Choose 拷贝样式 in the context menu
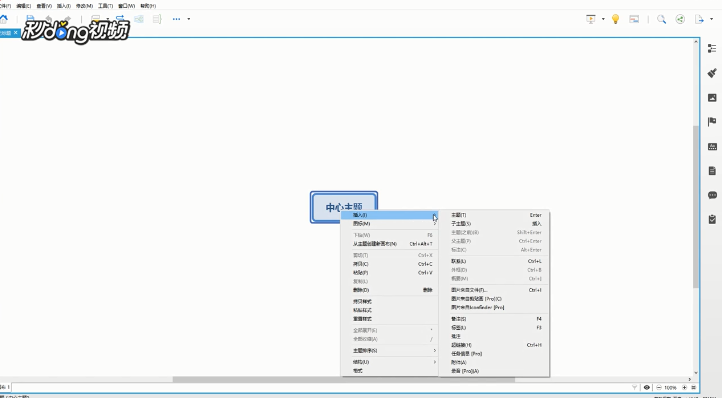Viewport: 722px width, 398px height. click(x=390, y=301)
